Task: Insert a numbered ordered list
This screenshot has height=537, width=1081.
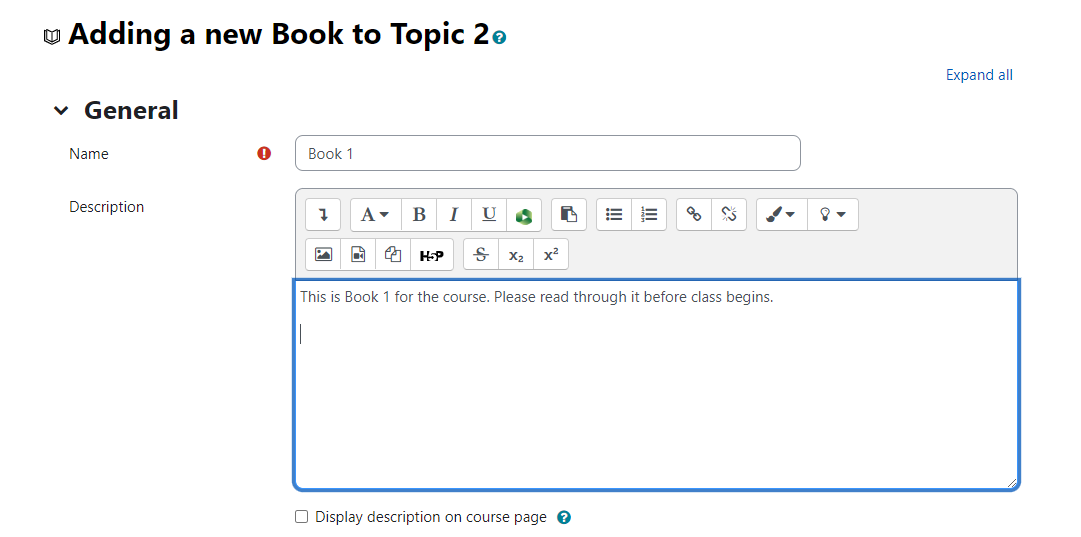Action: coord(649,214)
